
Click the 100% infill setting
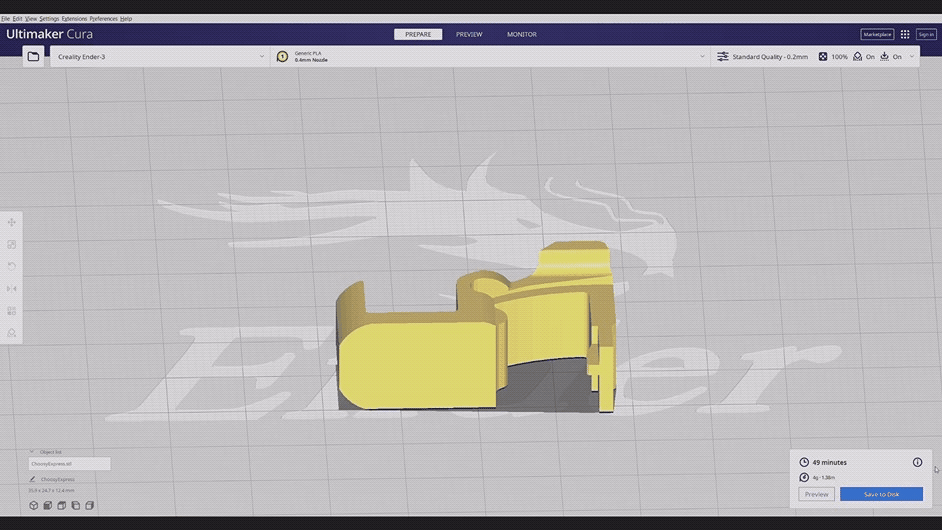(x=833, y=57)
